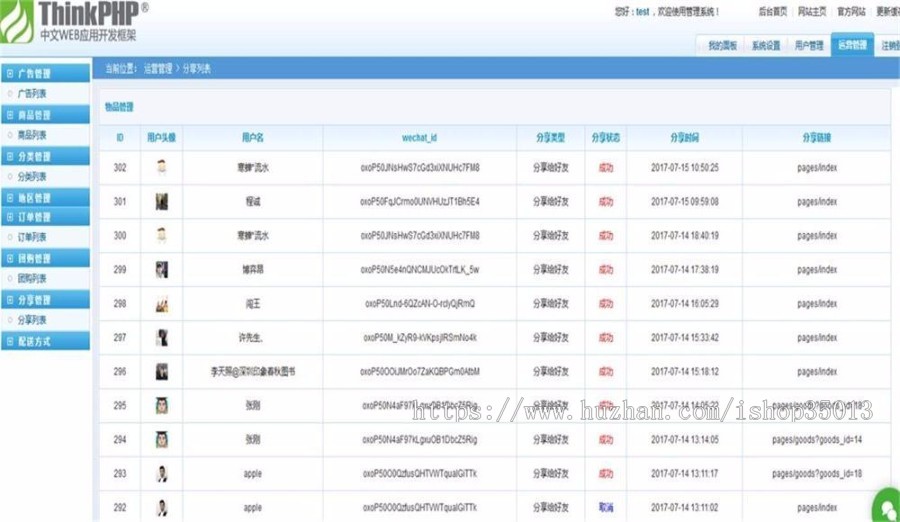The width and height of the screenshot is (900, 522).
Task: Open 团购列表 in the sidebar
Action: [32, 279]
